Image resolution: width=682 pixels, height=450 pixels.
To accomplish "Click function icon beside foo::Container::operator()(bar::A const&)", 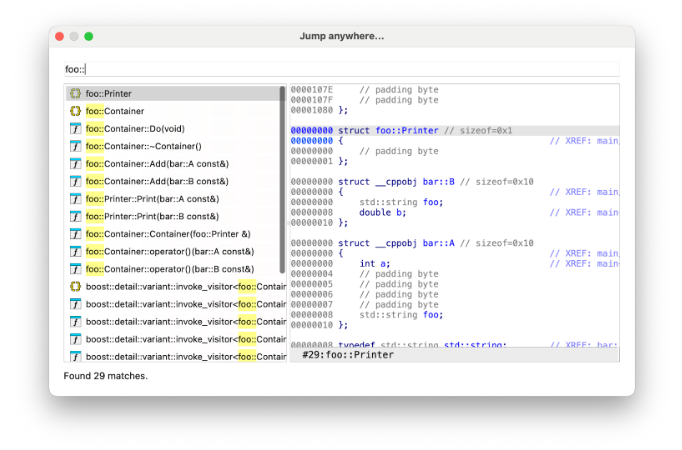I will (75, 251).
